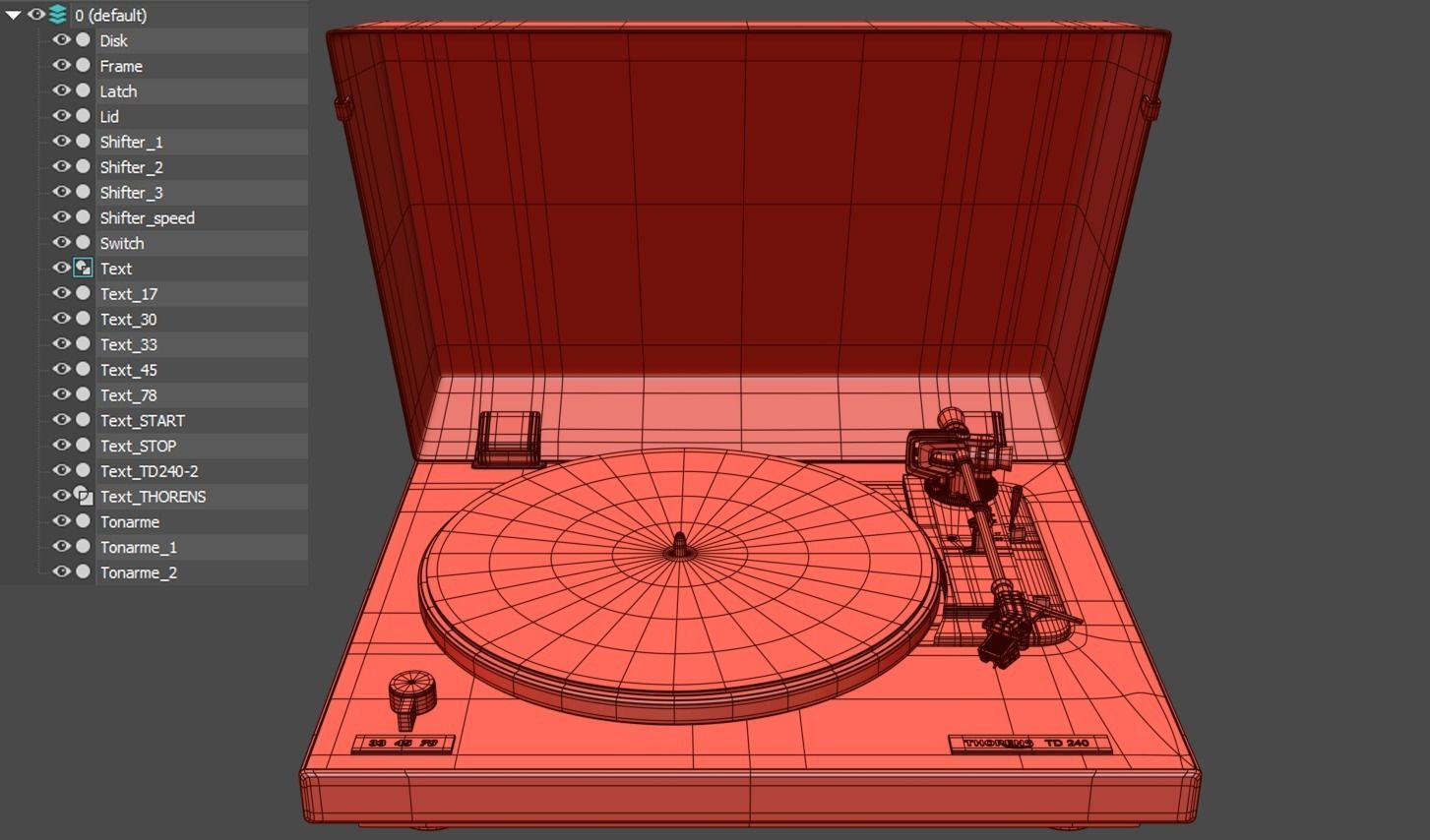1430x840 pixels.
Task: Click the object icon beside Latch
Action: pyautogui.click(x=83, y=90)
